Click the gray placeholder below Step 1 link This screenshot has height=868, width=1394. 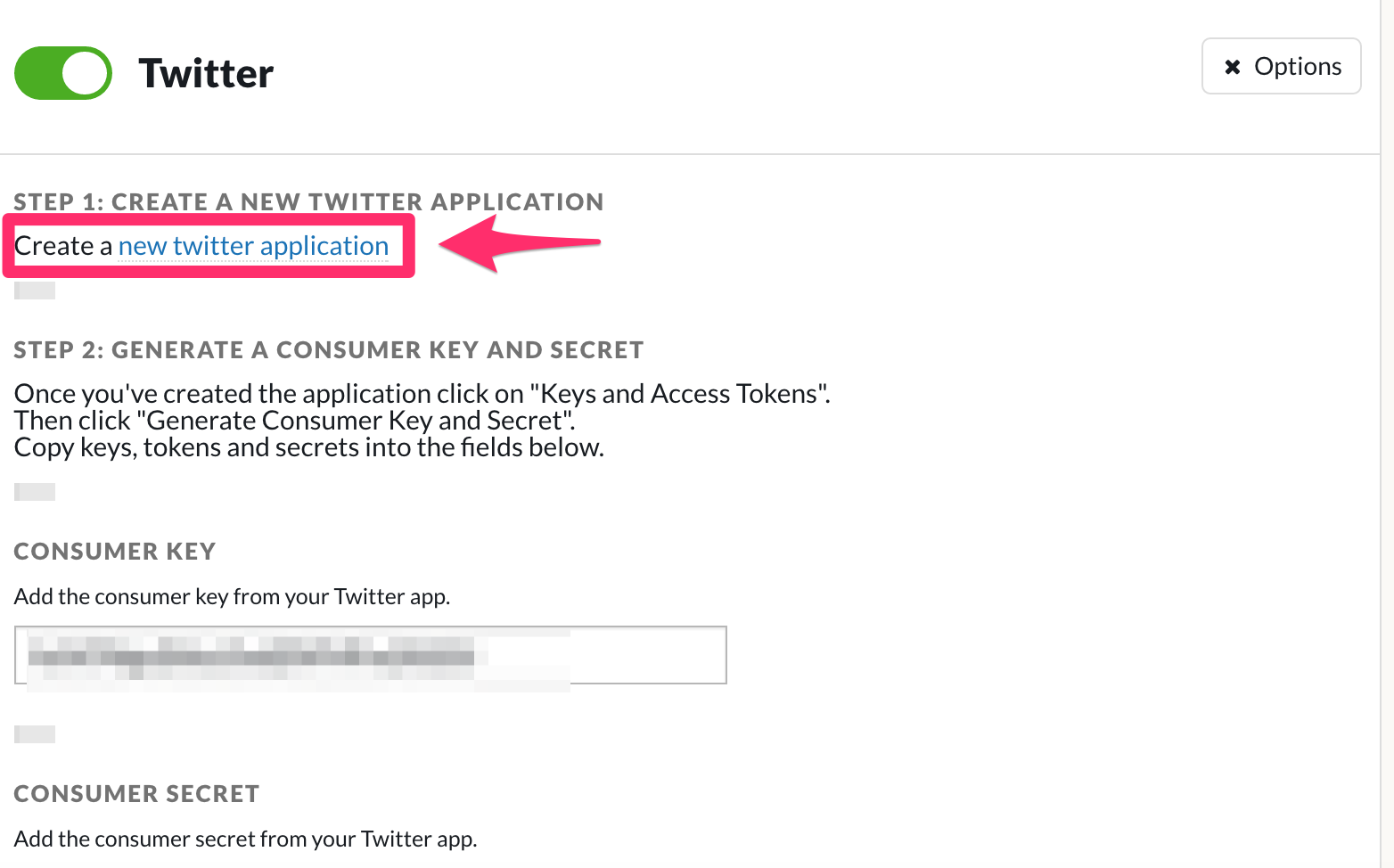35,291
